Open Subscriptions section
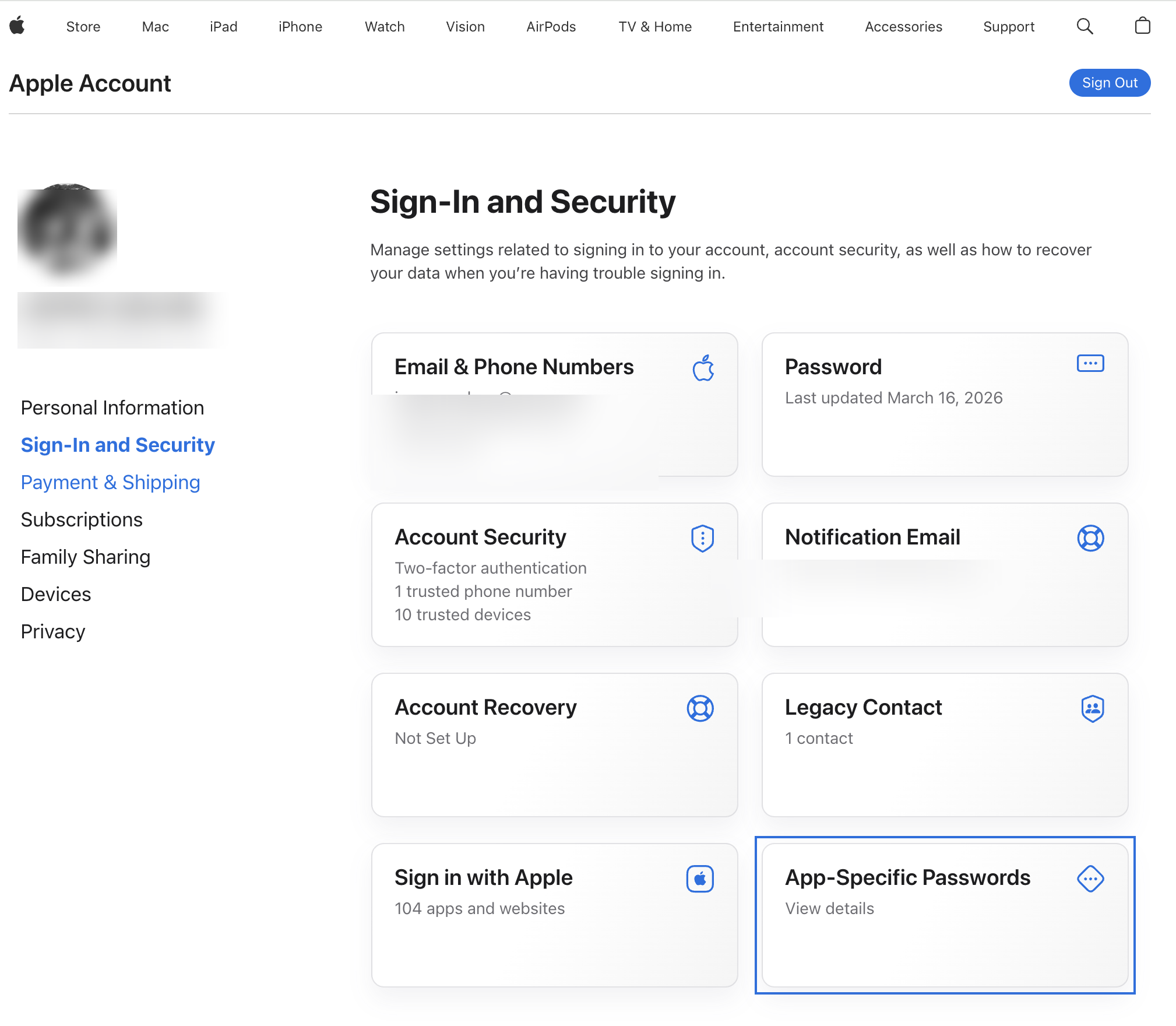Image resolution: width=1176 pixels, height=1026 pixels. pos(82,519)
